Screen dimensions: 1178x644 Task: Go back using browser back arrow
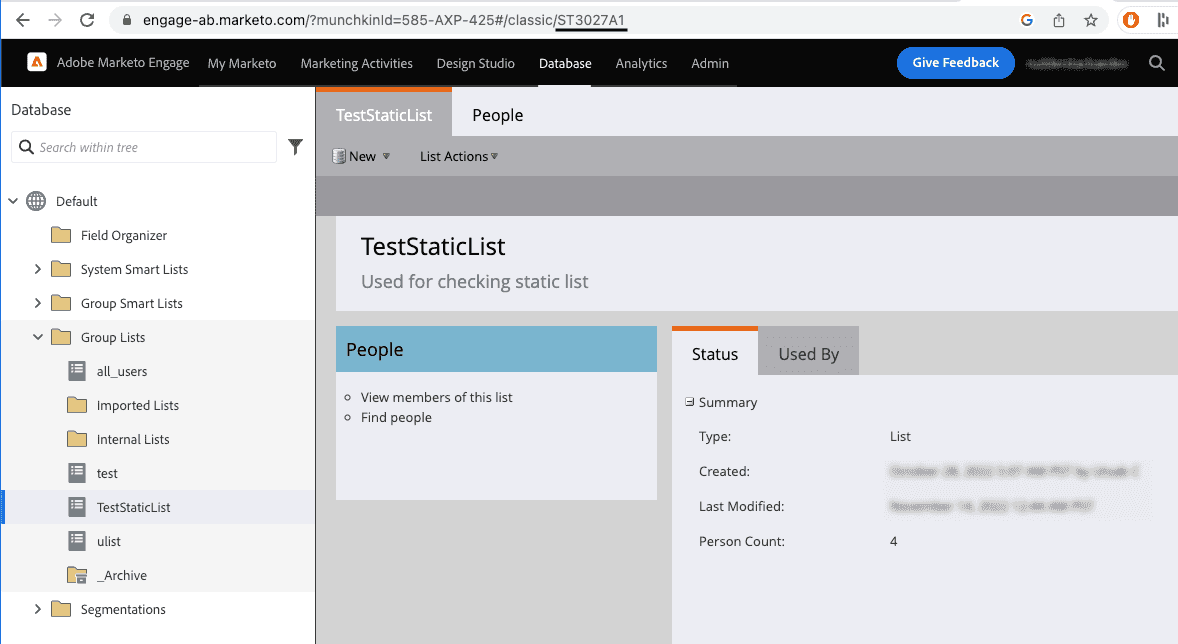tap(23, 20)
